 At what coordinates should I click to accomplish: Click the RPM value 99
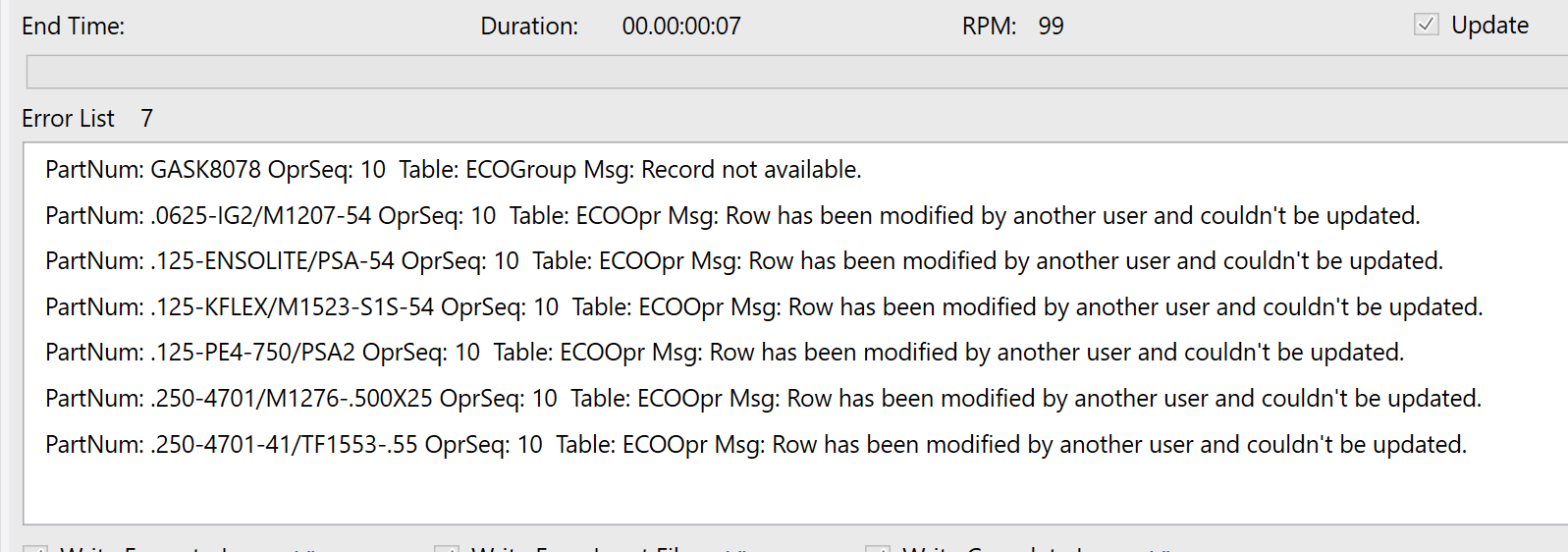tap(1051, 27)
